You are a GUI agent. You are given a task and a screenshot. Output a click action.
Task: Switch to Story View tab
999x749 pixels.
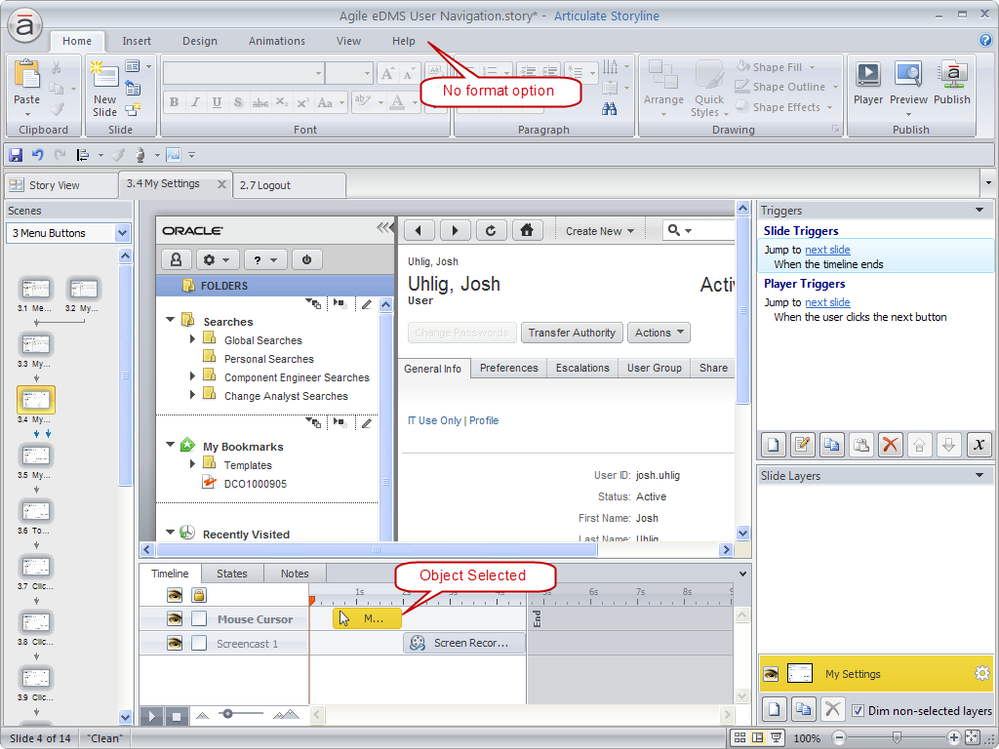tap(54, 185)
